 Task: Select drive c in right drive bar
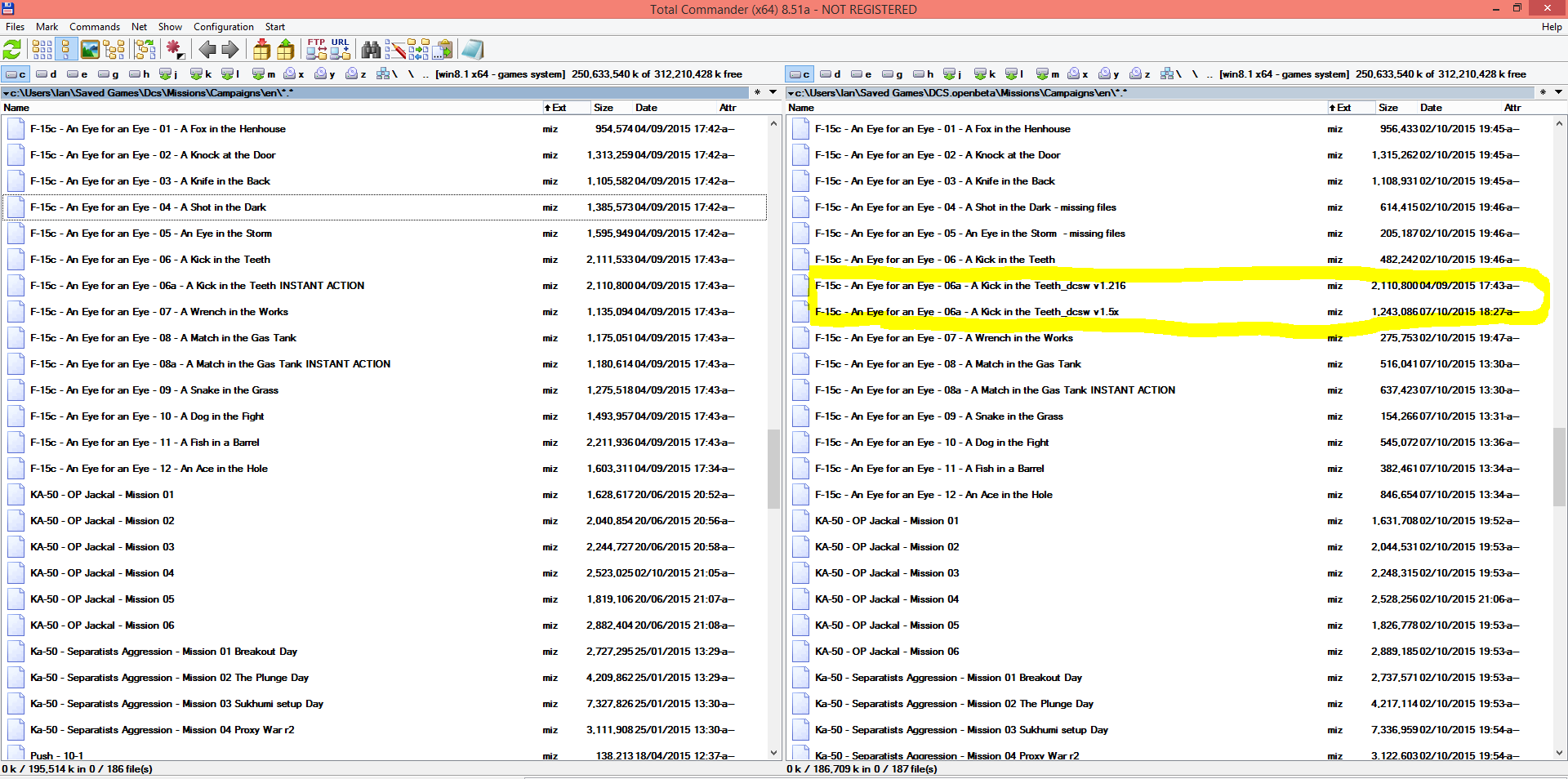click(x=800, y=74)
